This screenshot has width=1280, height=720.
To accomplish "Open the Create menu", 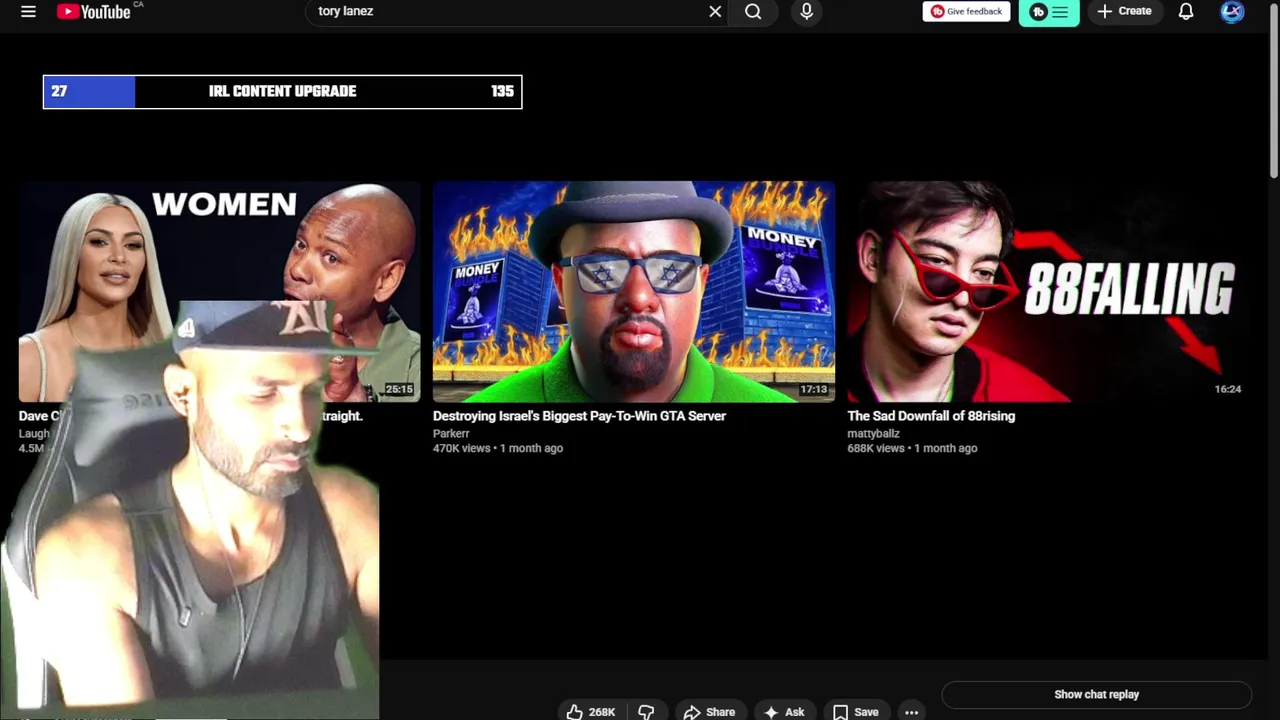I will (x=1124, y=11).
